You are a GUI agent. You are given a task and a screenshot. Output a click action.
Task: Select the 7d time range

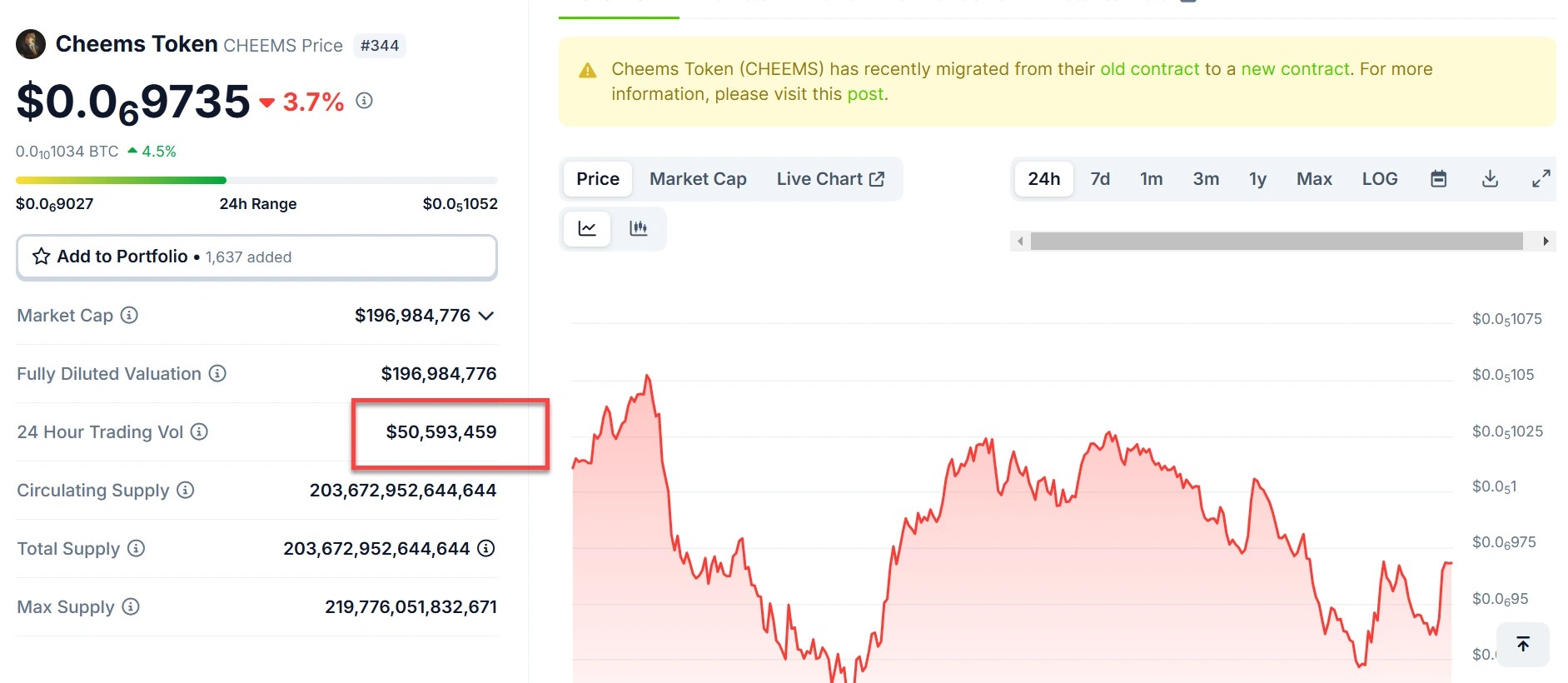(x=1100, y=179)
